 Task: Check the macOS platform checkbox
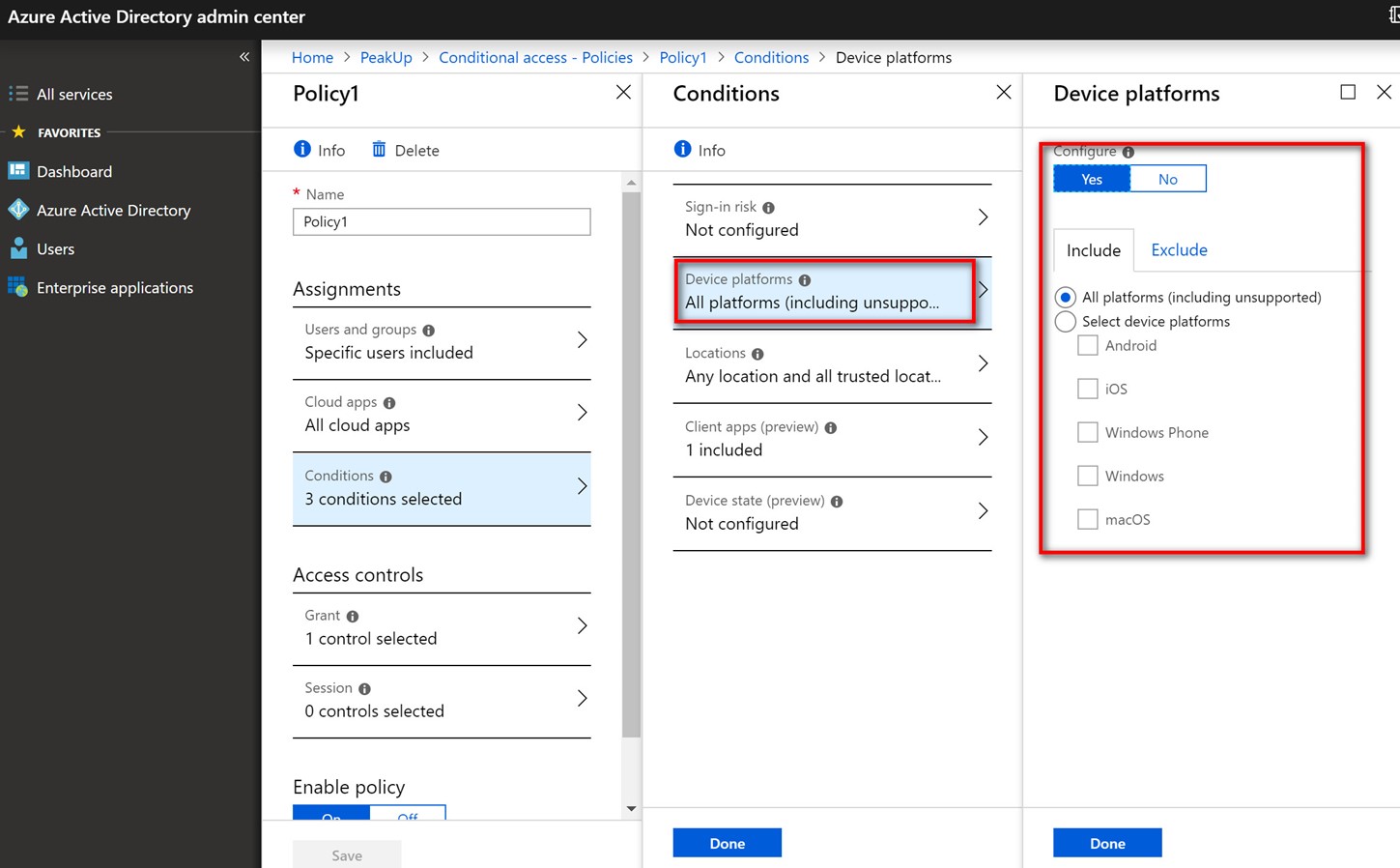1088,519
